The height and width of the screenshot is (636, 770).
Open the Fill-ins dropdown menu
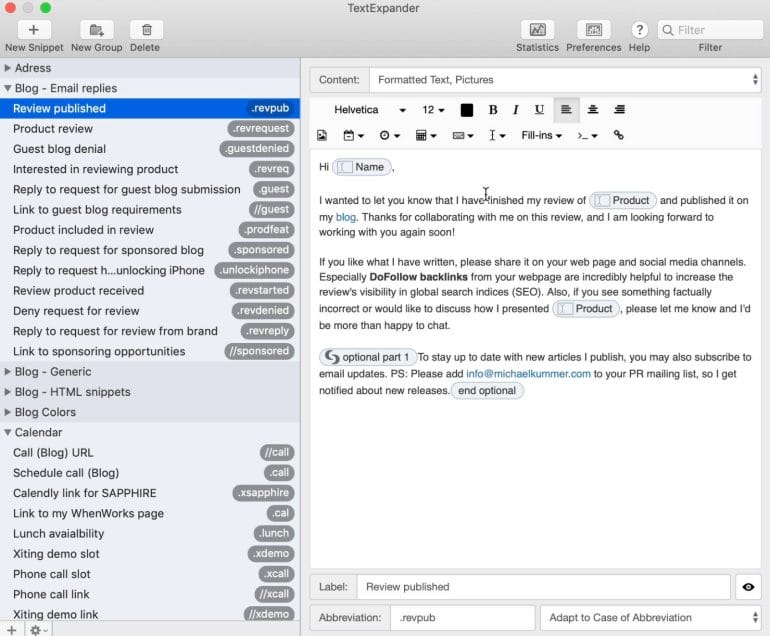tap(541, 136)
